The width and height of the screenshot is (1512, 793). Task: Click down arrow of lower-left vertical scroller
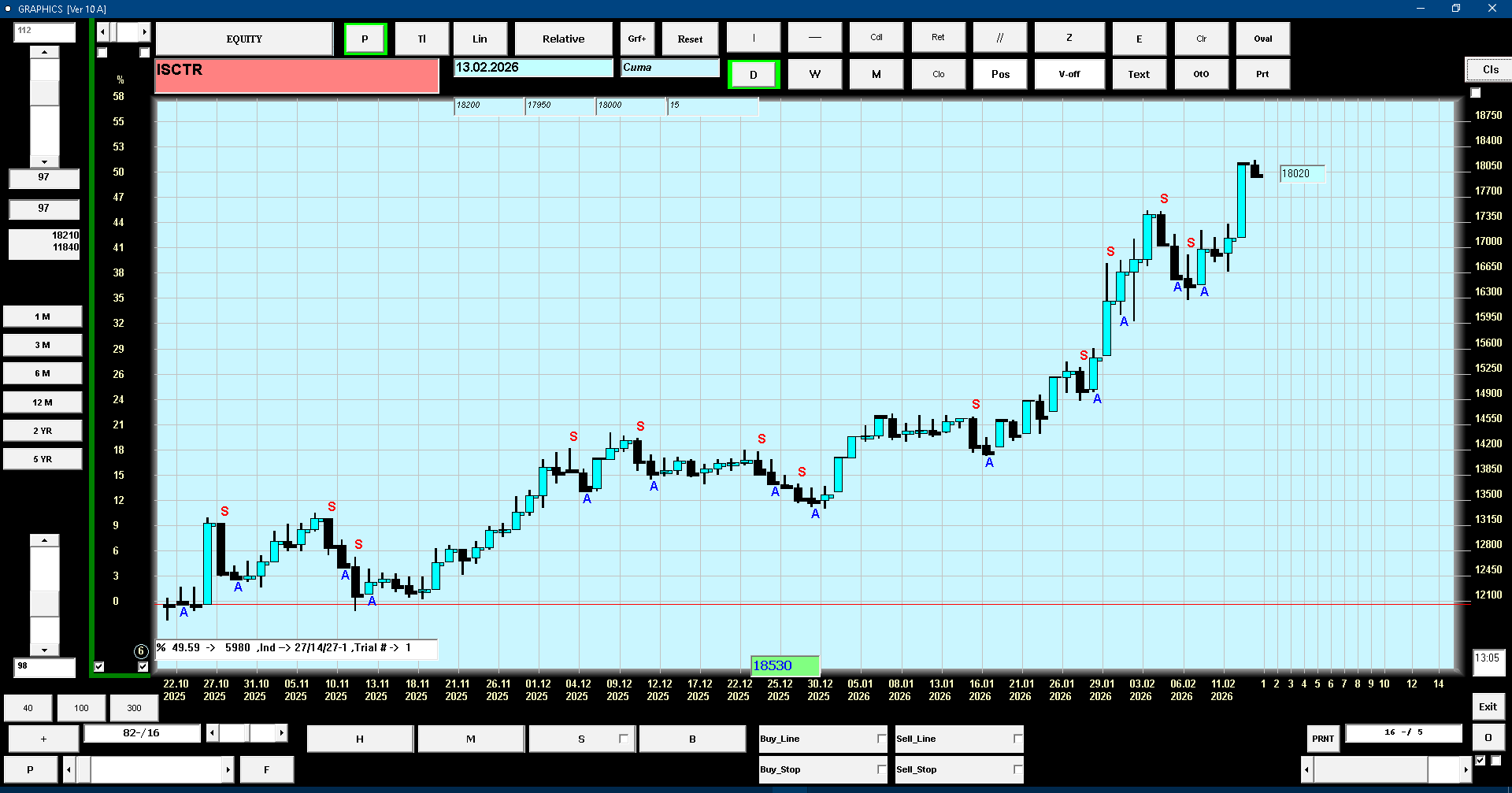[44, 650]
